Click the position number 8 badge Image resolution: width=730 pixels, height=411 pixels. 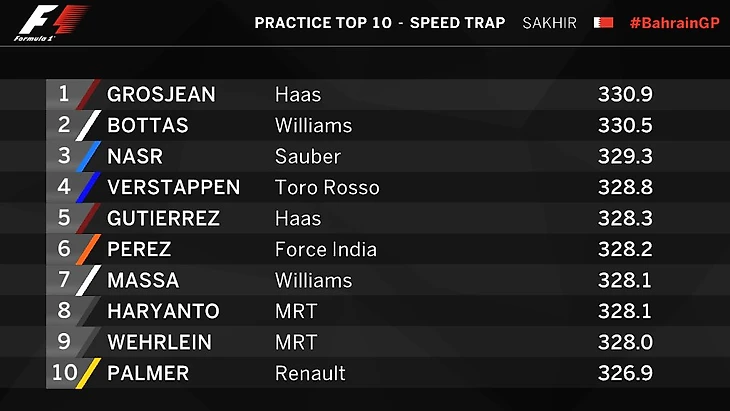[64, 311]
